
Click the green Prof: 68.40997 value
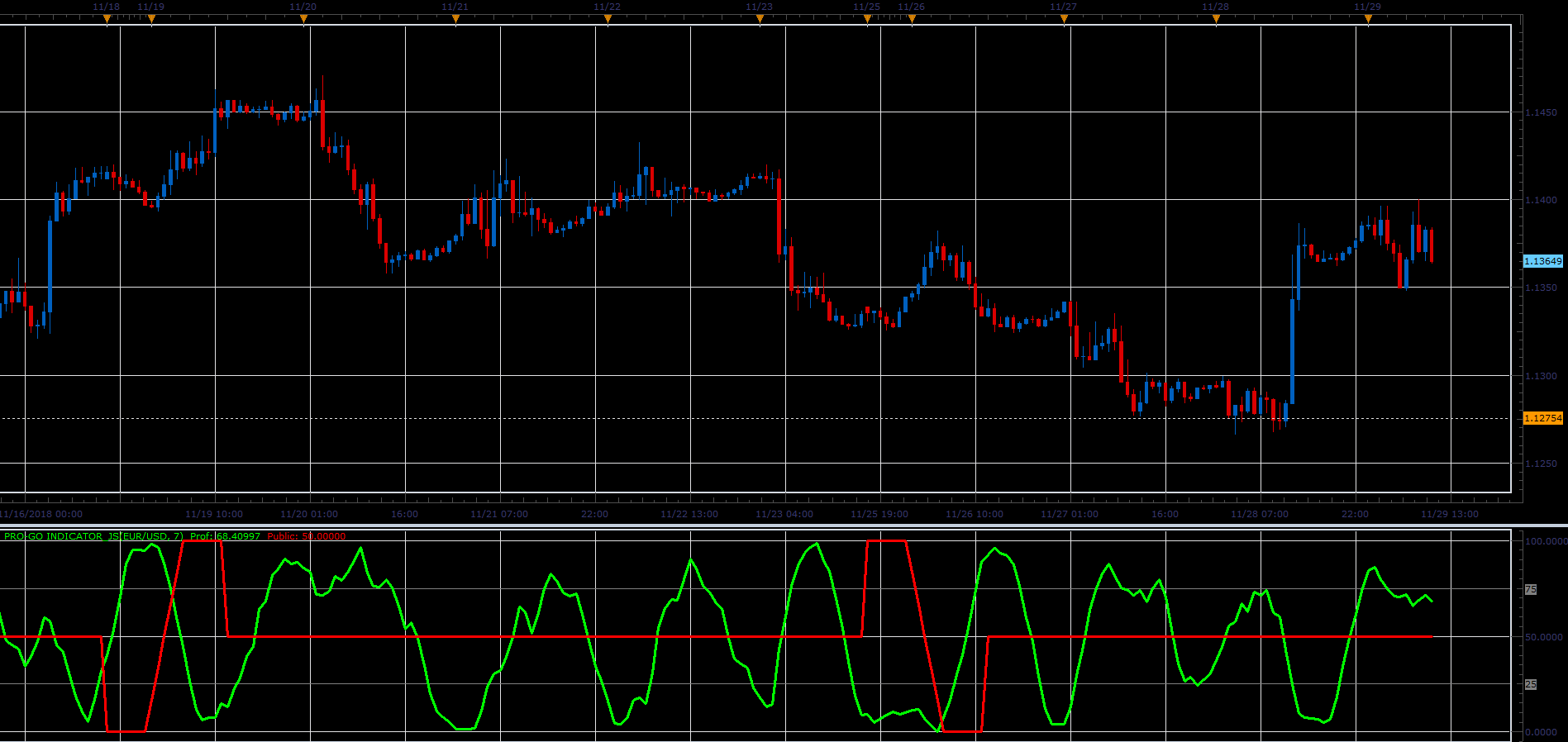[x=225, y=536]
